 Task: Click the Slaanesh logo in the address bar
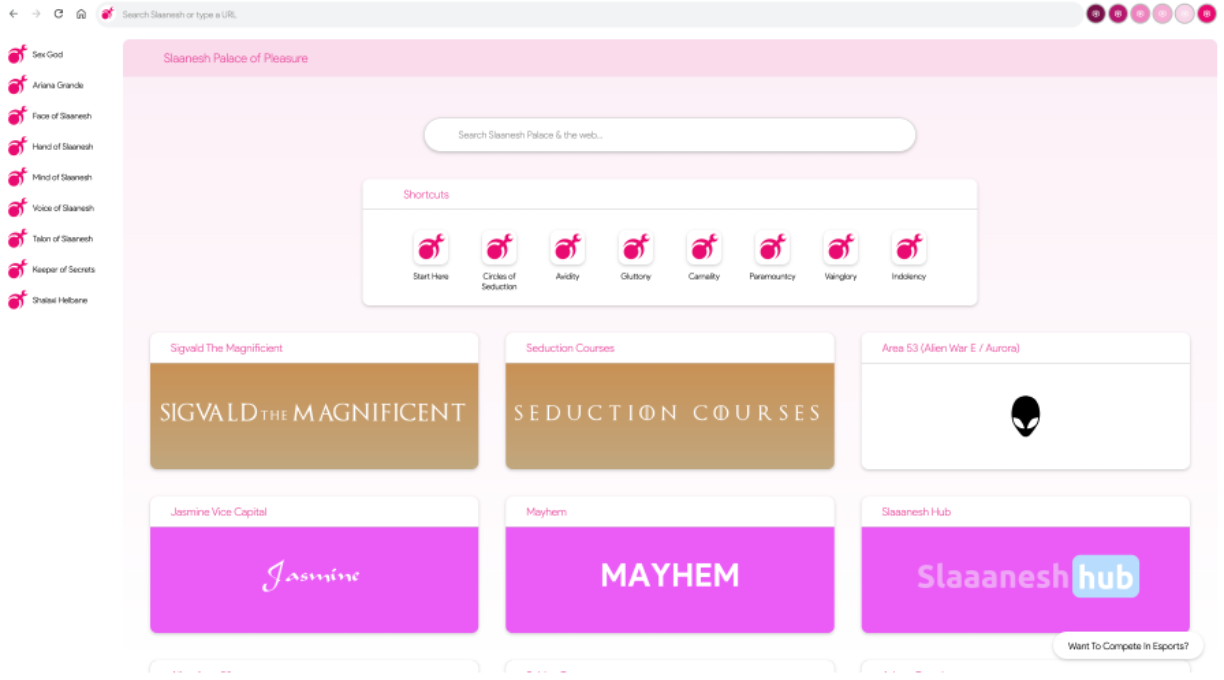pos(107,14)
